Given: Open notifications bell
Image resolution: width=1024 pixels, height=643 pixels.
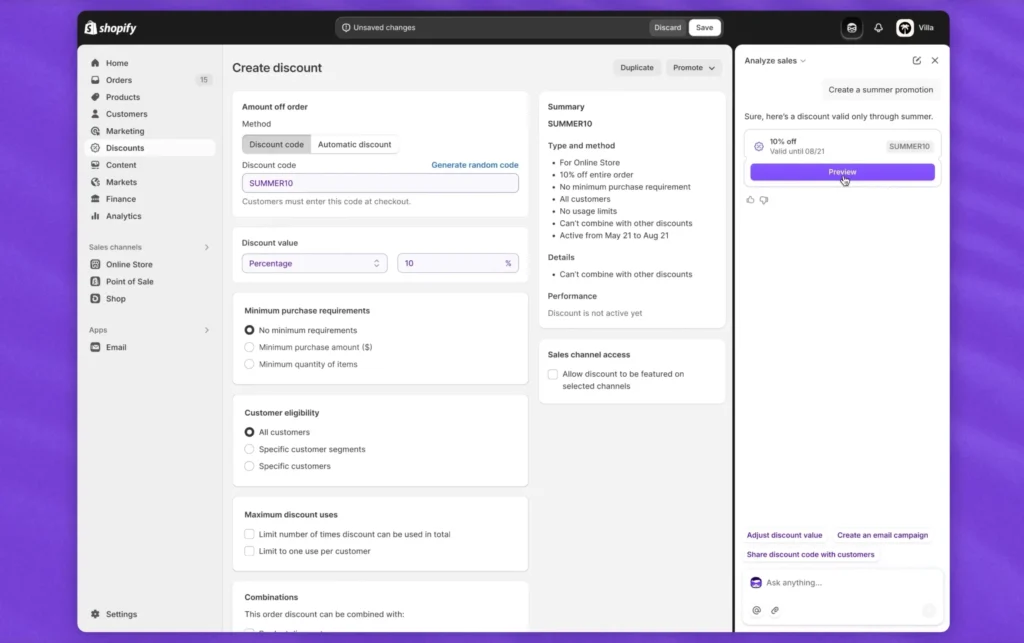Looking at the screenshot, I should (x=878, y=28).
